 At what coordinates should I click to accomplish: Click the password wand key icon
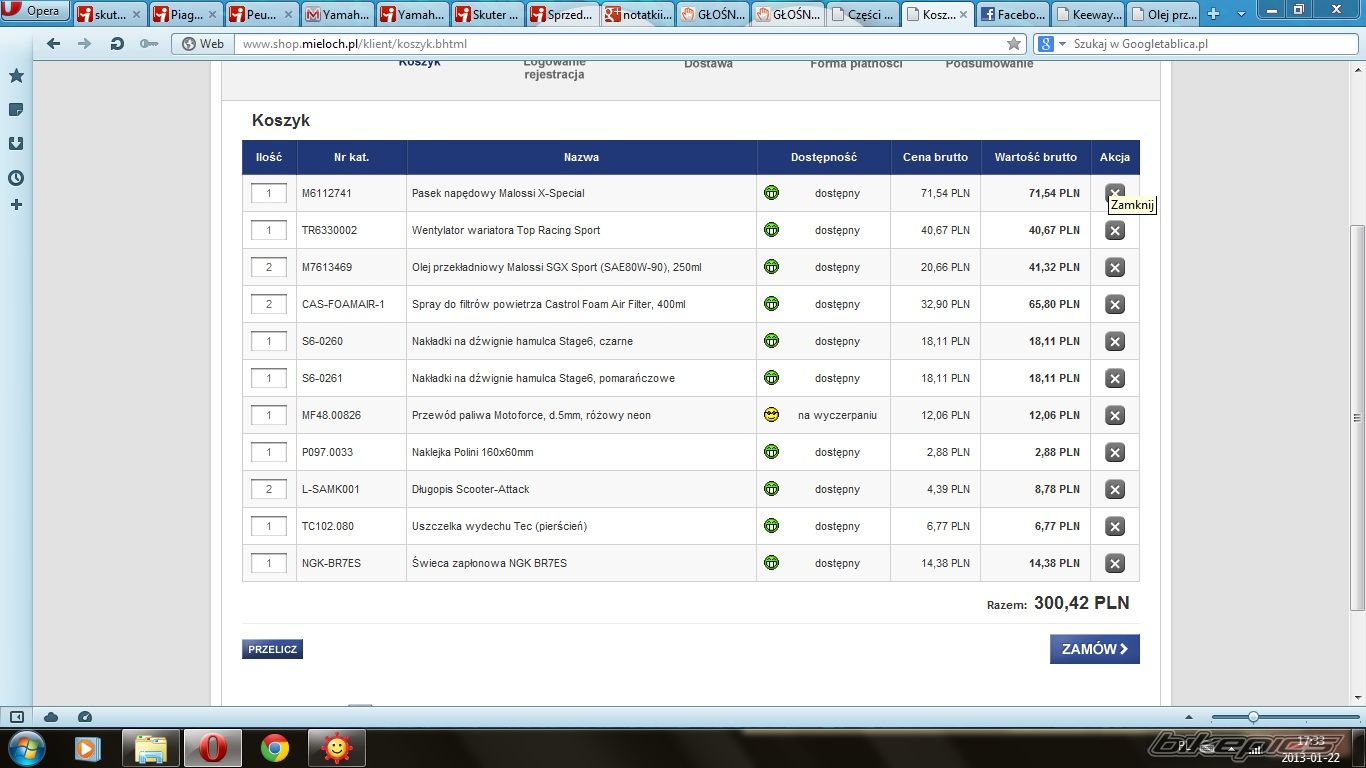tap(149, 44)
